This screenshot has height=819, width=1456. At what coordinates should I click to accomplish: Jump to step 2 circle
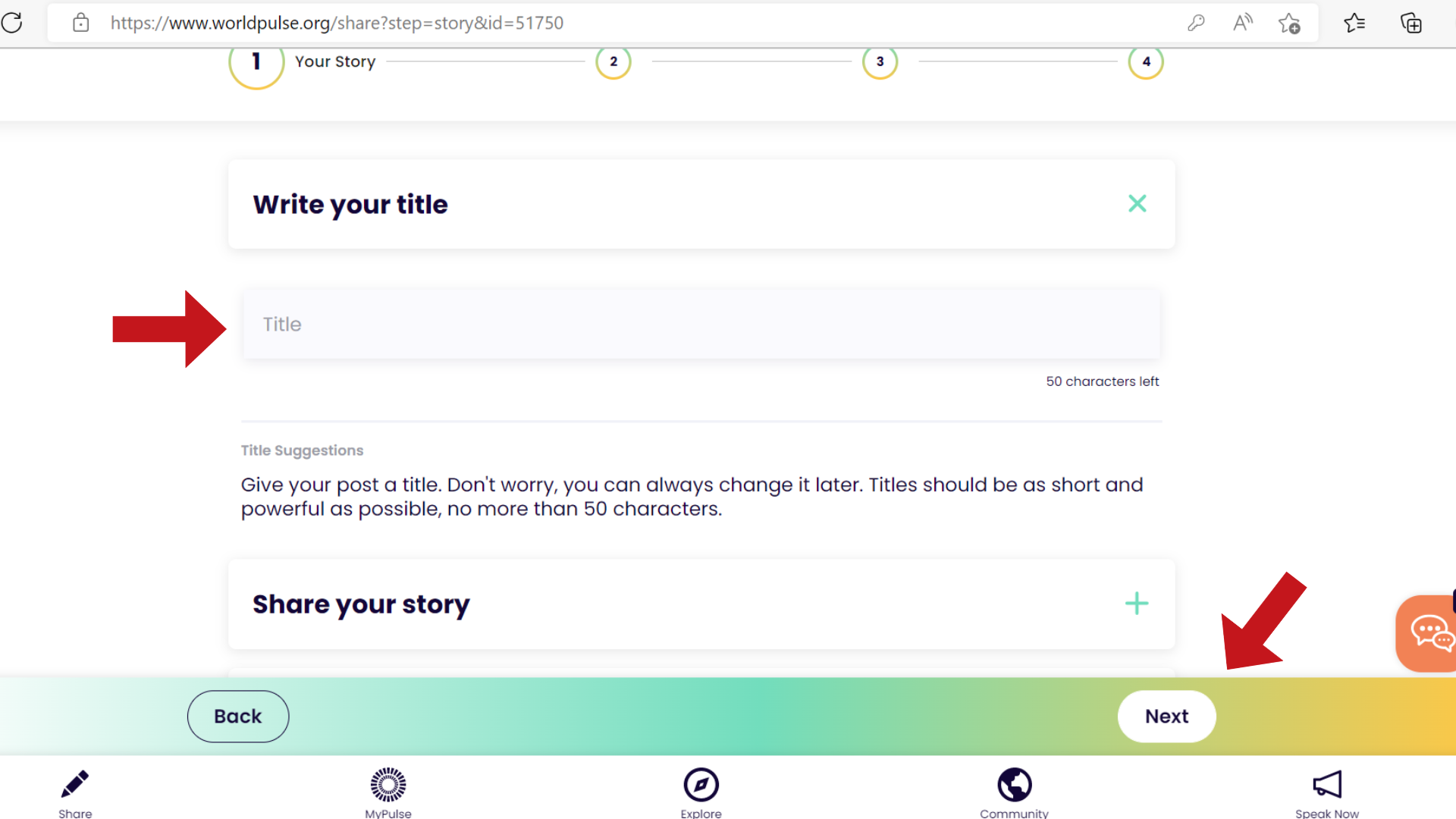click(x=613, y=61)
